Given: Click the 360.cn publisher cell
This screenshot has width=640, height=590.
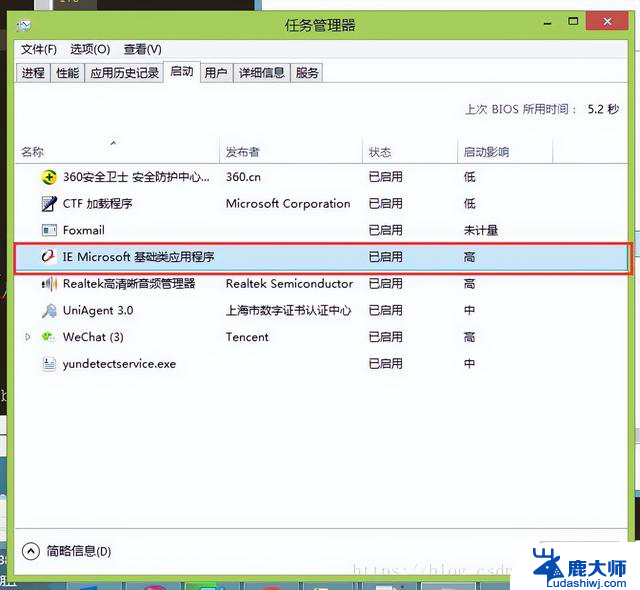Looking at the screenshot, I should (243, 177).
